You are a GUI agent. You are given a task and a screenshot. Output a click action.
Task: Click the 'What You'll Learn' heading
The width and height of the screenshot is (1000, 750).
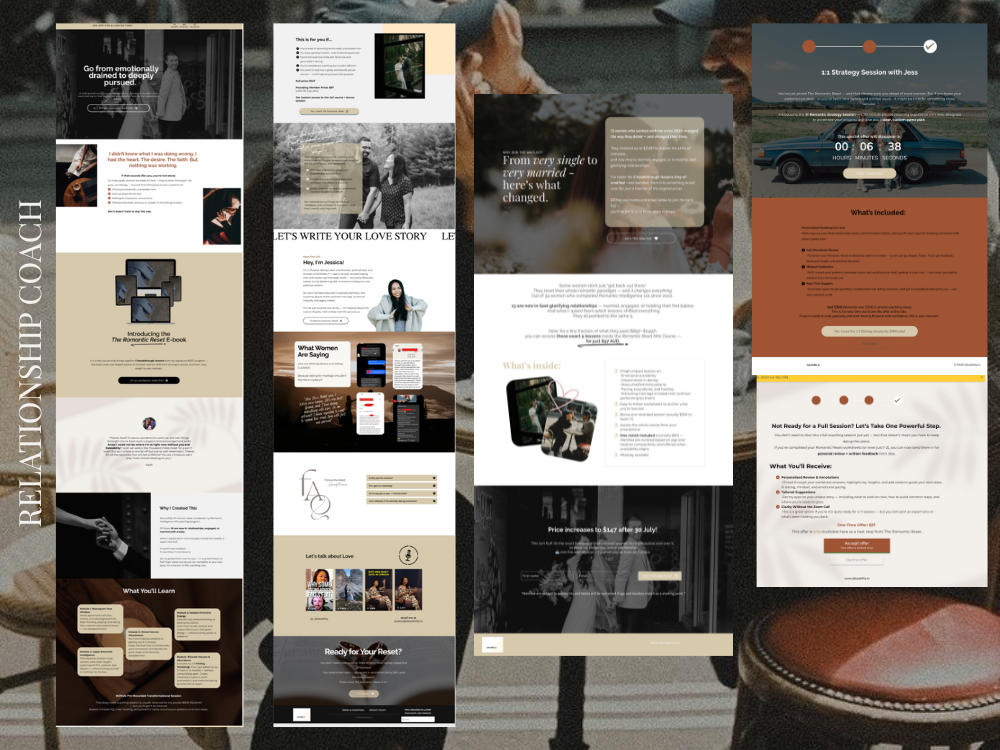[149, 591]
